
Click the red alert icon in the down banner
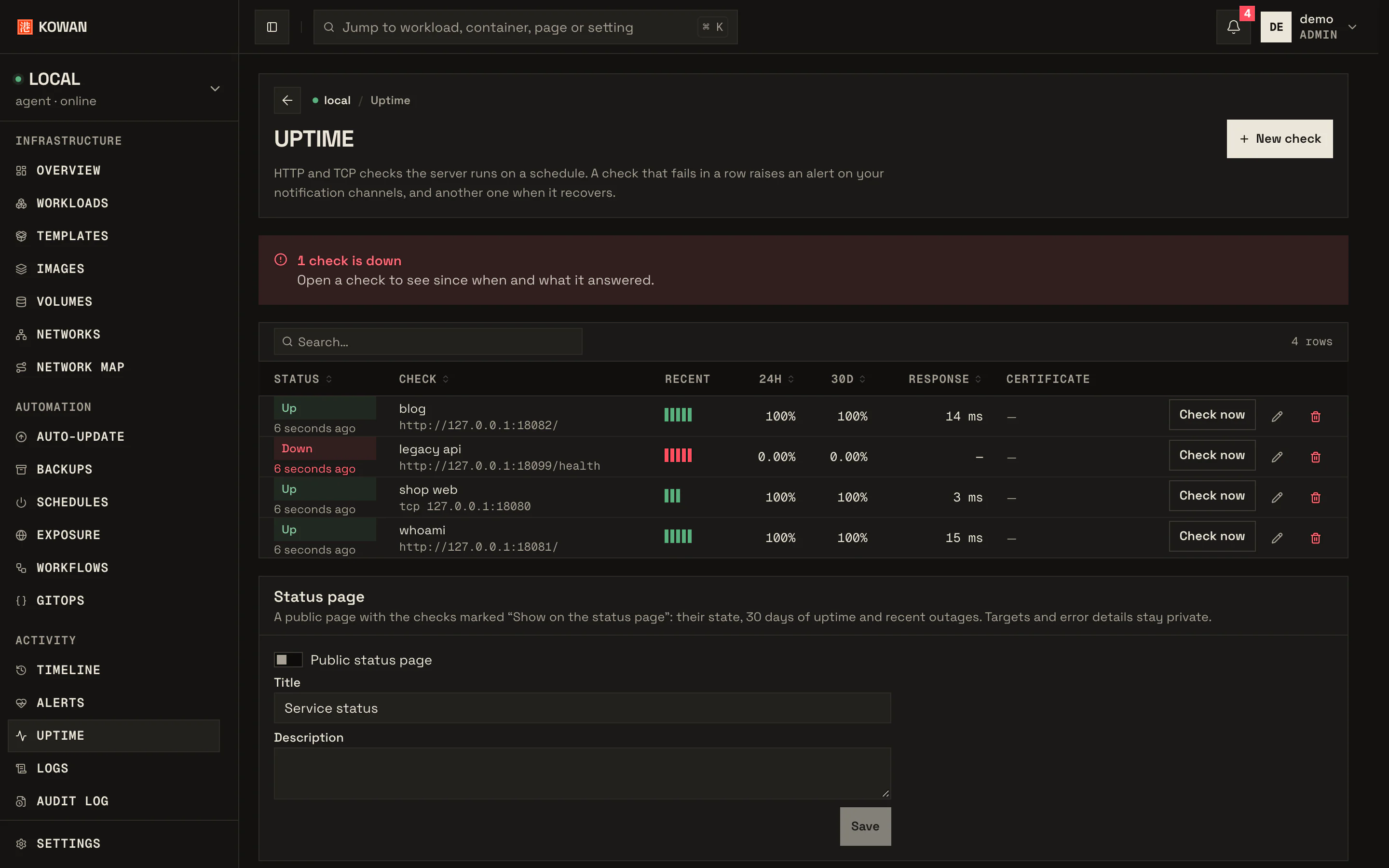pos(281,260)
